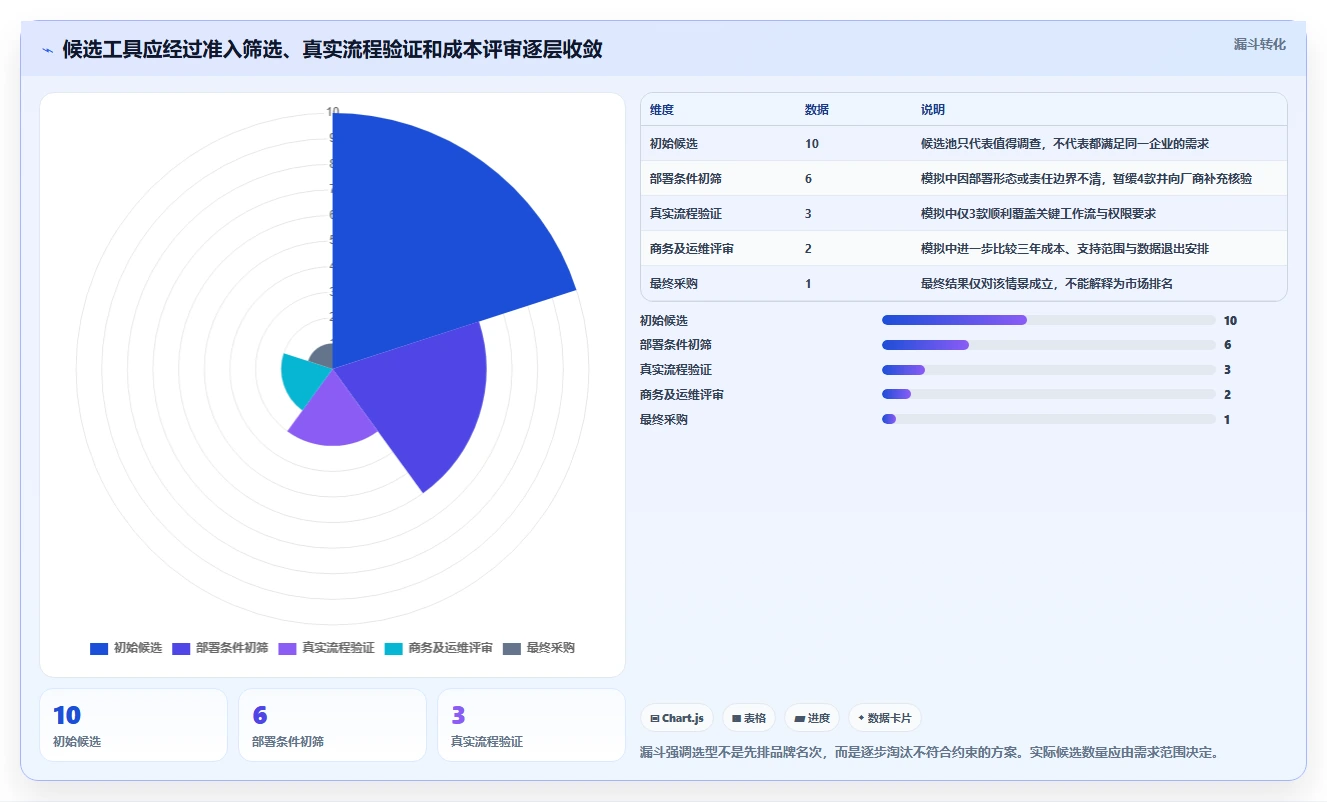Click the axis label 10 atop chart

[333, 111]
